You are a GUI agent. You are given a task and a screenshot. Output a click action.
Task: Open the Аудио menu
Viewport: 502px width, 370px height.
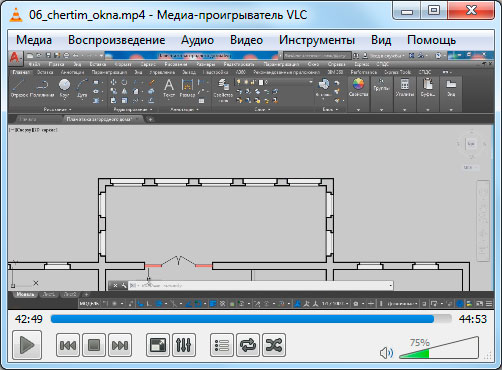197,40
